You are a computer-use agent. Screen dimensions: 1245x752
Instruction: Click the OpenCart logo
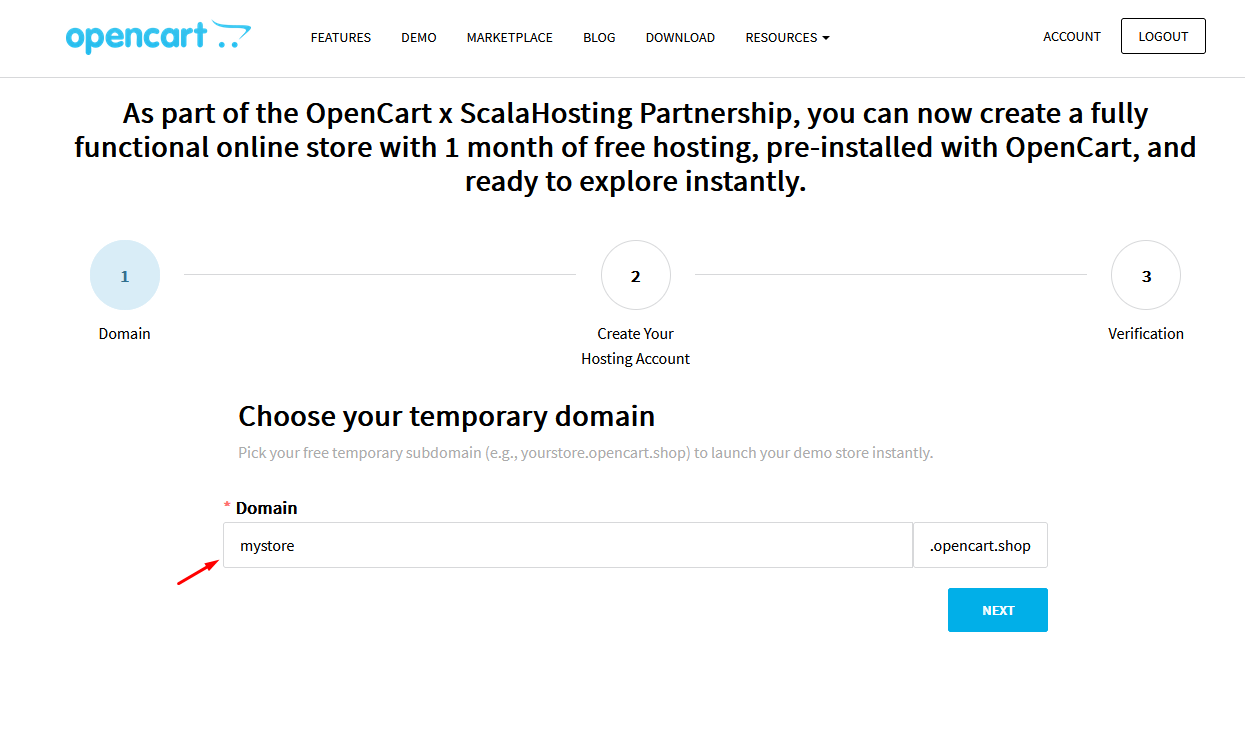pos(158,37)
